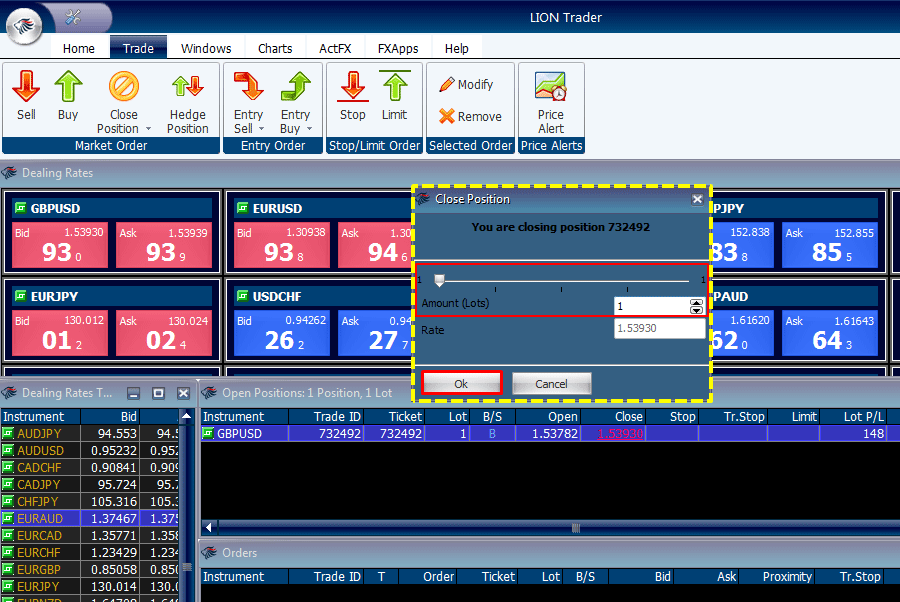Click the Bid column header in rates table
The width and height of the screenshot is (900, 602).
[110, 417]
